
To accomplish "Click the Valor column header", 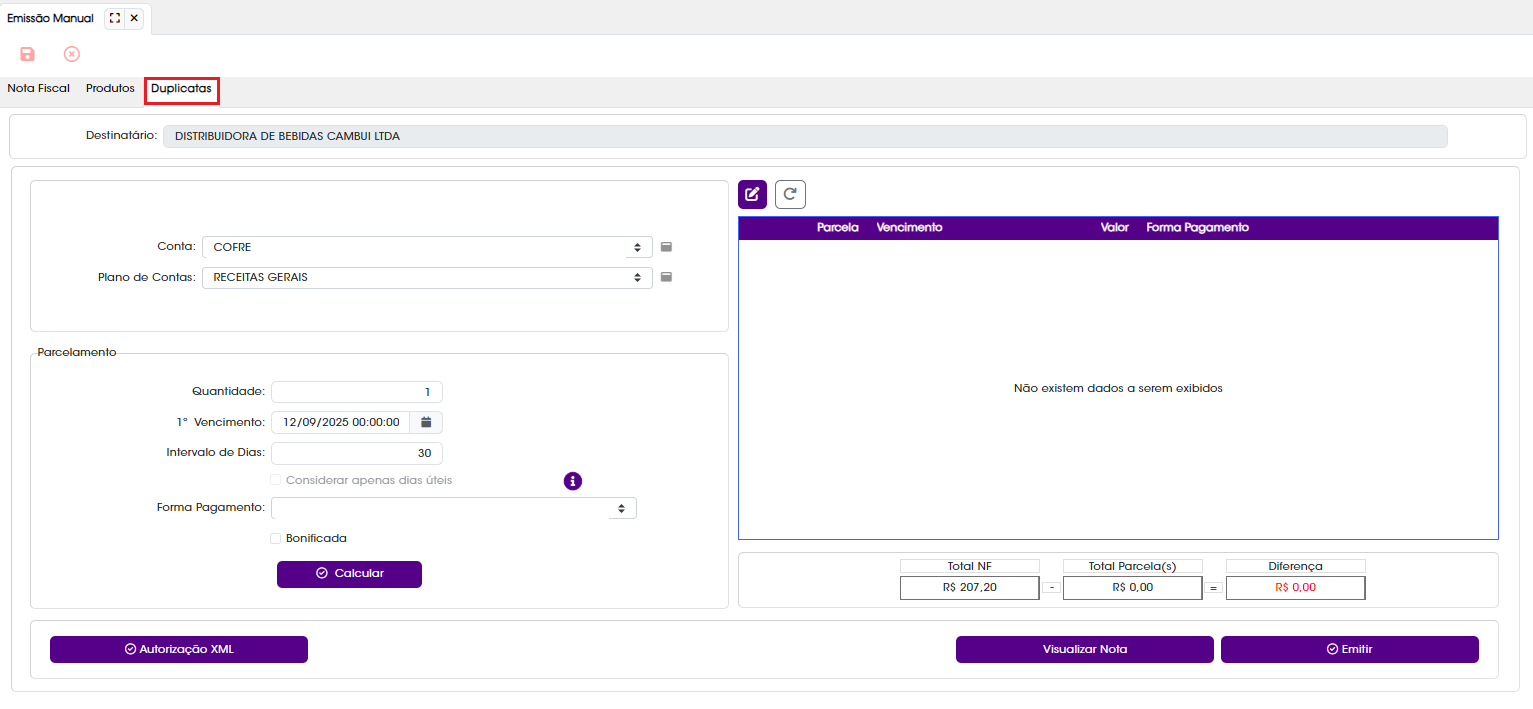I will pos(1114,228).
